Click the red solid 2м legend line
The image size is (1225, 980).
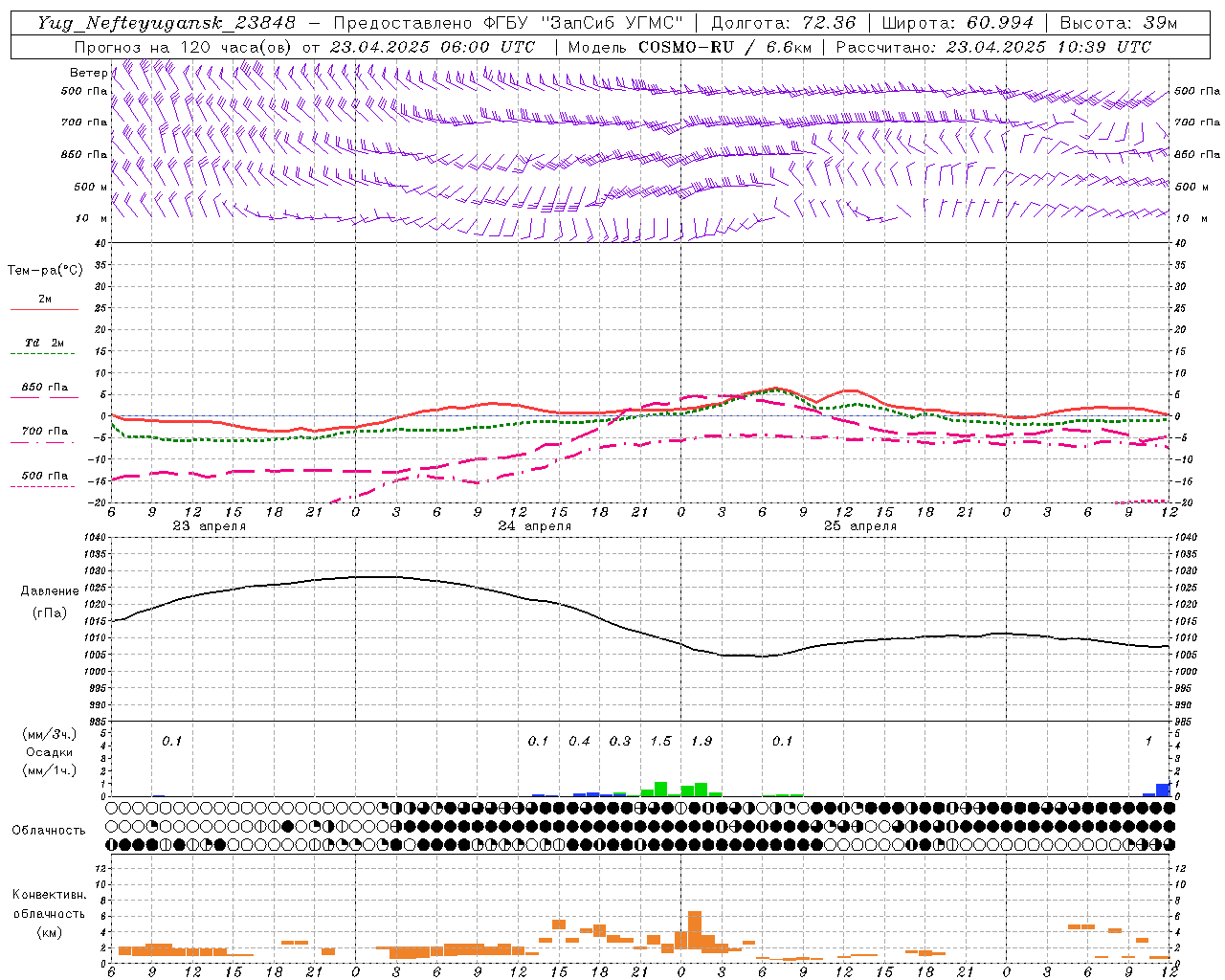click(44, 309)
